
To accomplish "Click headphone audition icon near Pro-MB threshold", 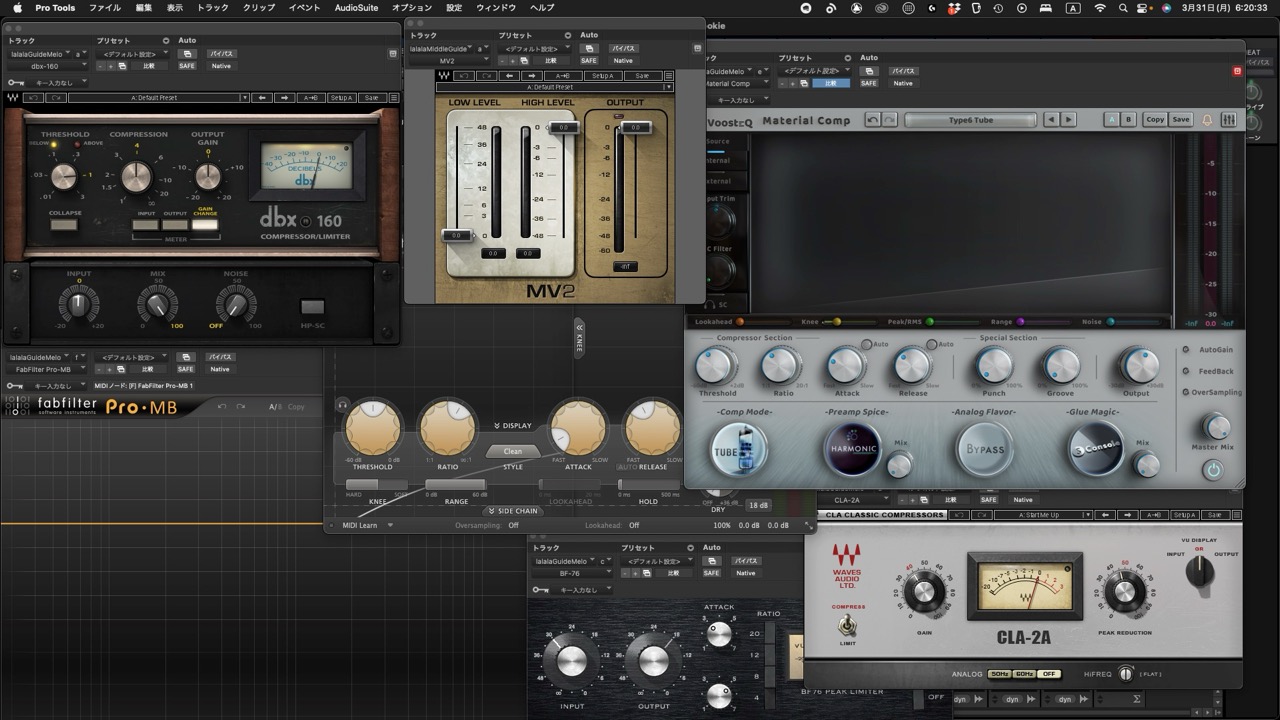I will tap(342, 404).
